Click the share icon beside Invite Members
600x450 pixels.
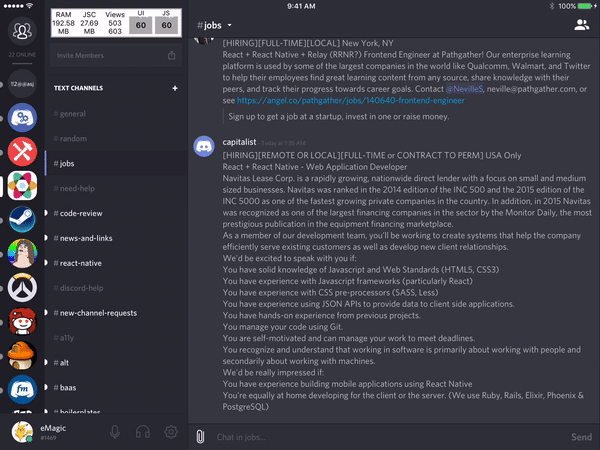tap(171, 55)
